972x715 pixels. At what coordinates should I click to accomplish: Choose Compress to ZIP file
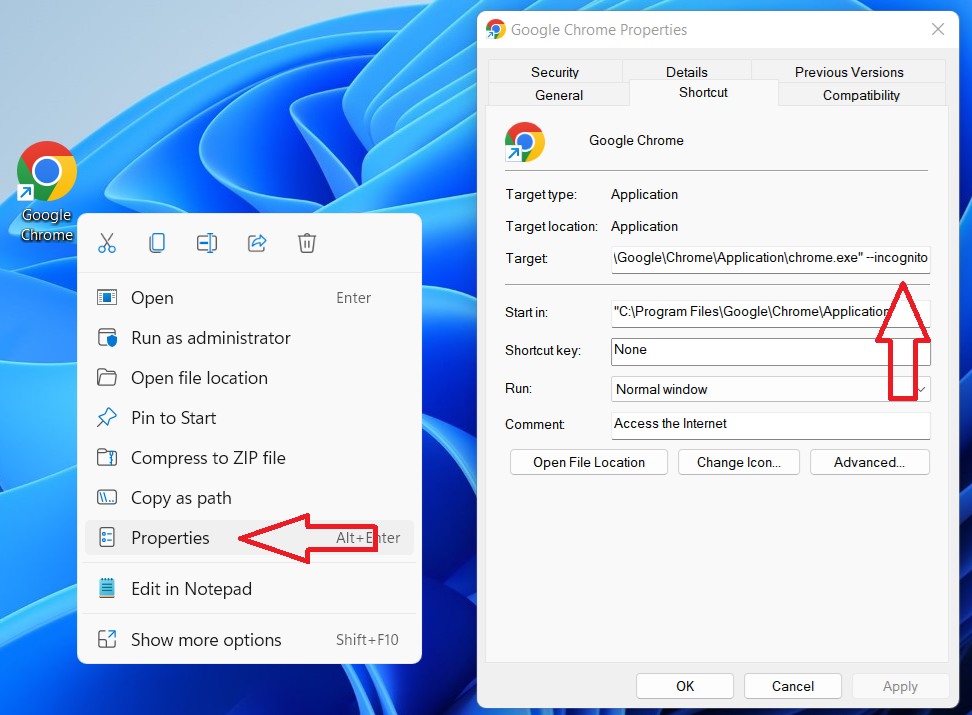(x=249, y=458)
